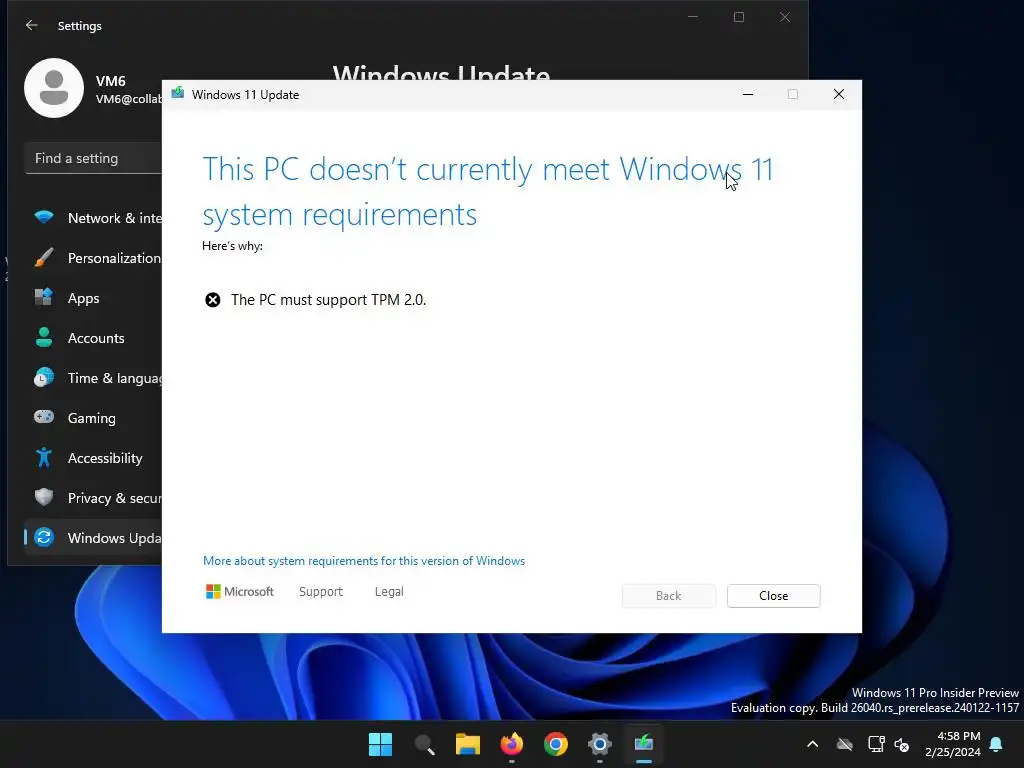The width and height of the screenshot is (1024, 768).
Task: Click the TPM 2.0 error cross icon
Action: pos(213,300)
